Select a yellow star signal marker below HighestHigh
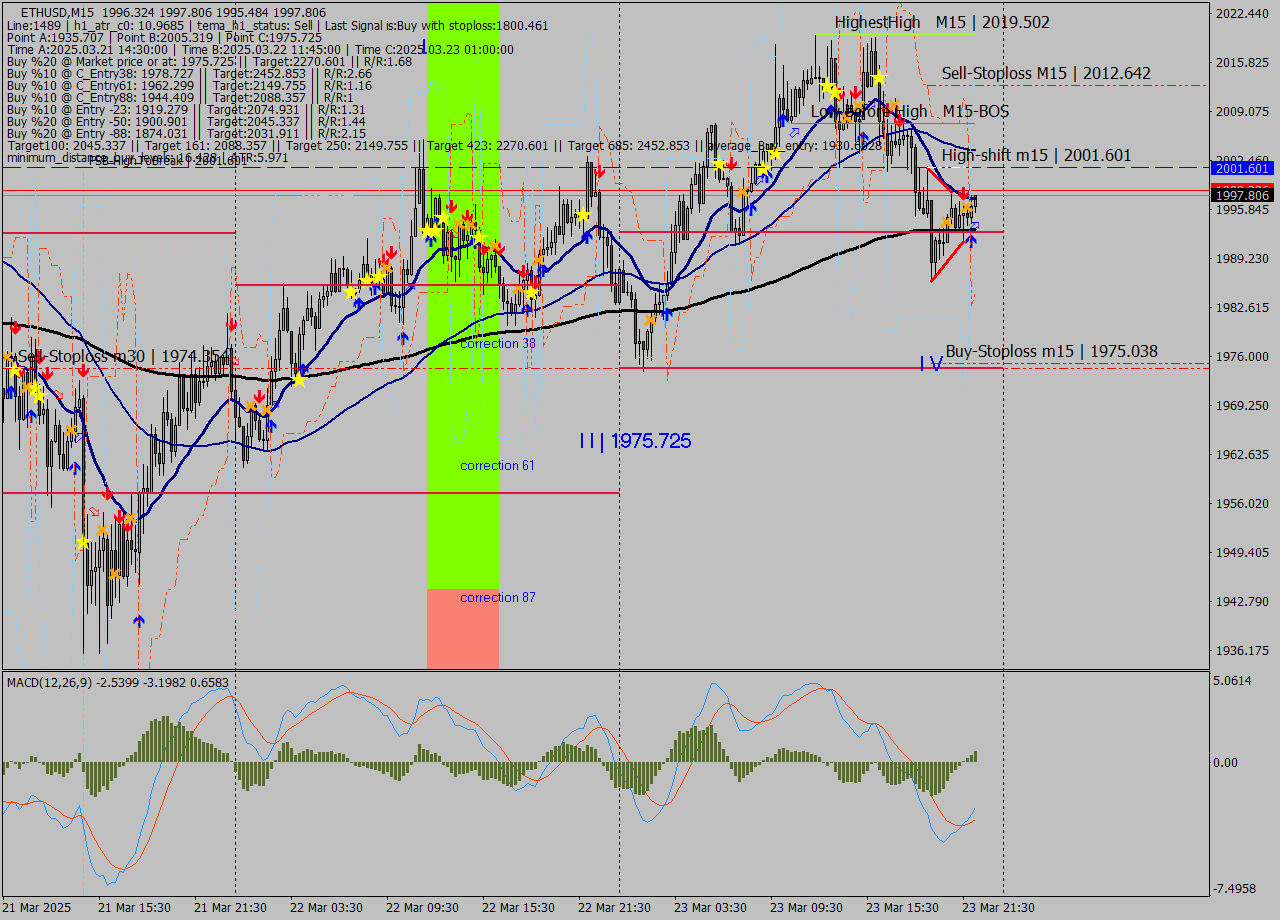The width and height of the screenshot is (1280, 920). tap(878, 78)
